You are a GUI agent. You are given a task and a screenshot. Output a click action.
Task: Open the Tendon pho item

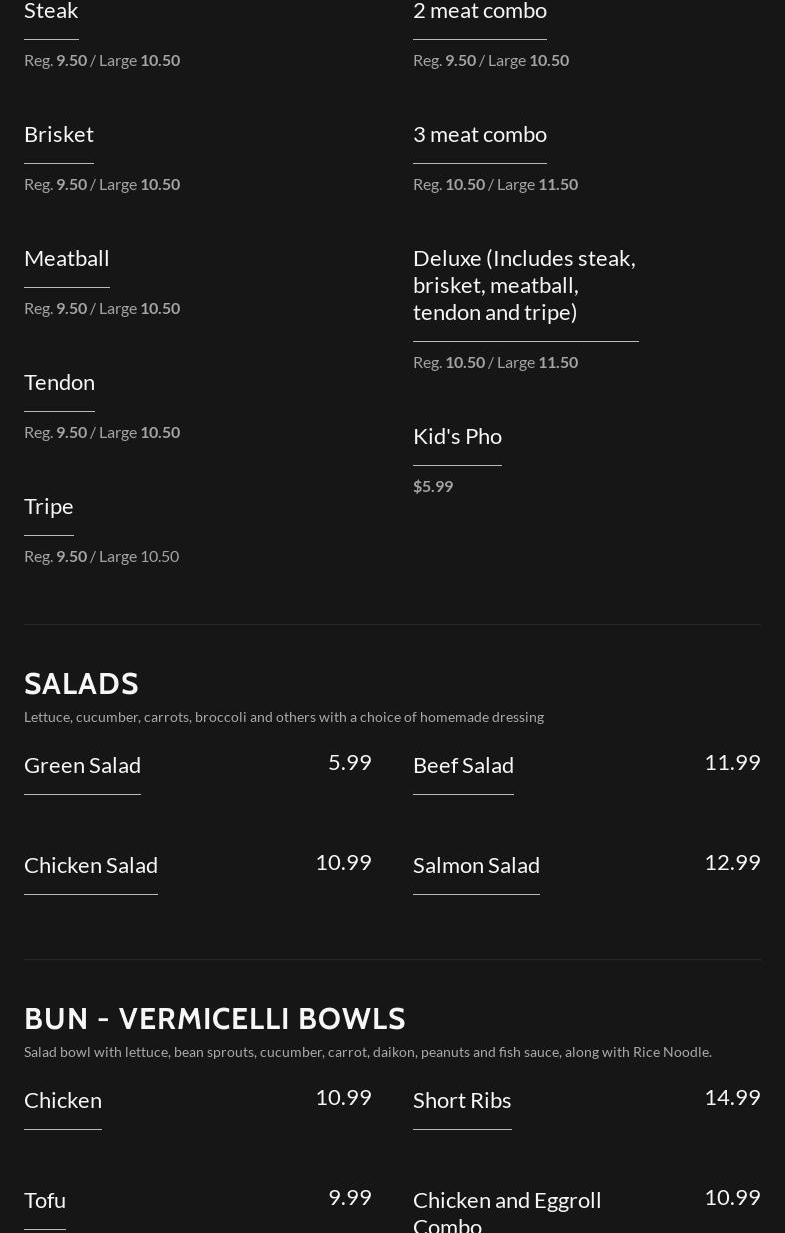(59, 382)
